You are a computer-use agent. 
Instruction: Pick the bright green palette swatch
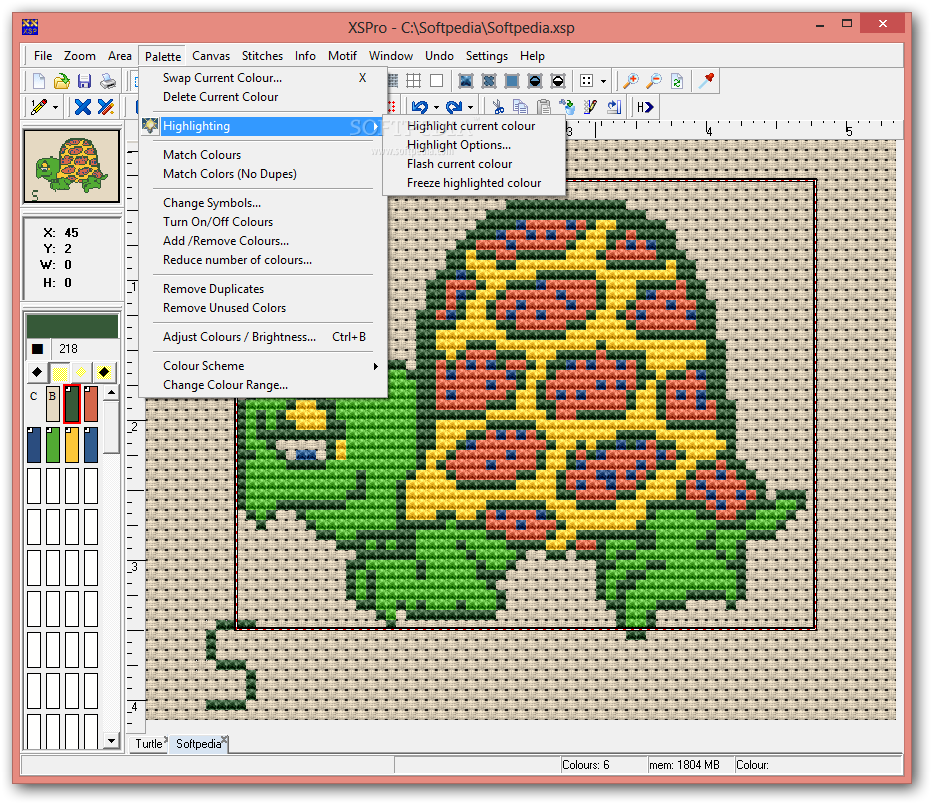pos(52,444)
